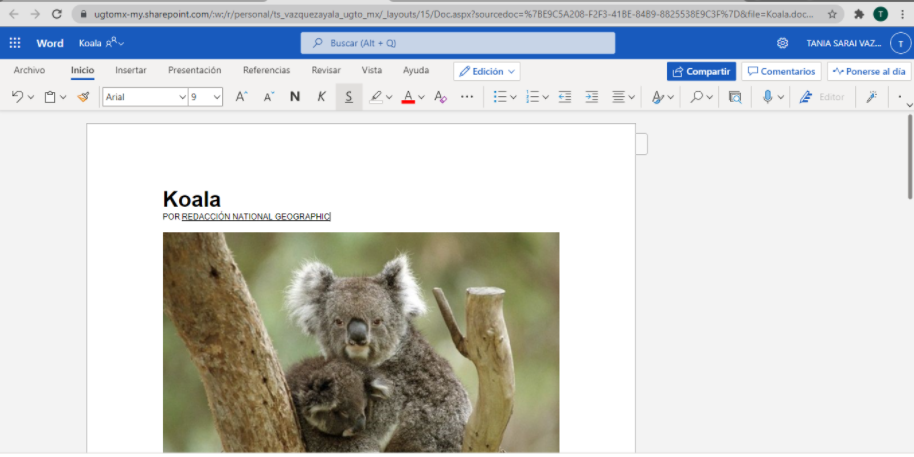Click the Find magnifier icon
Screen dimensions: 914x457
click(697, 97)
